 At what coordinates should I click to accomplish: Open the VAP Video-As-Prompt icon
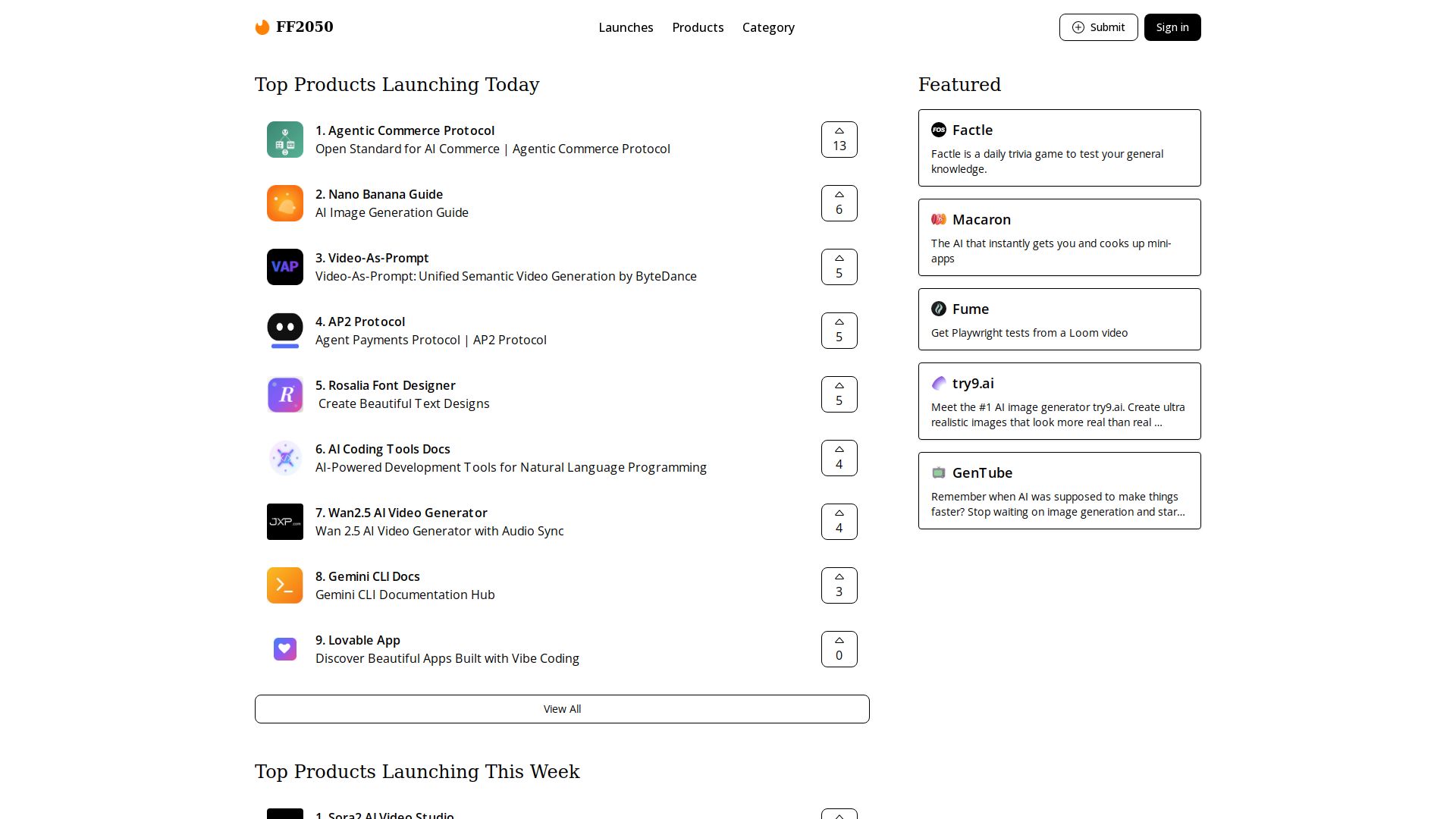(x=284, y=267)
